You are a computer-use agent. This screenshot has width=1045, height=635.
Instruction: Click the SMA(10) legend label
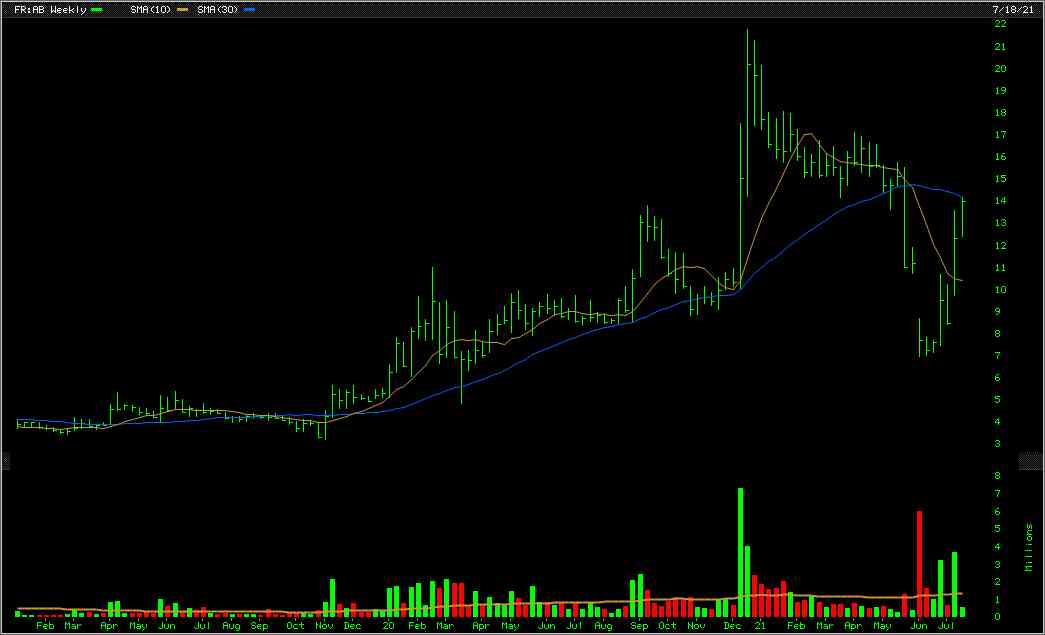[150, 10]
